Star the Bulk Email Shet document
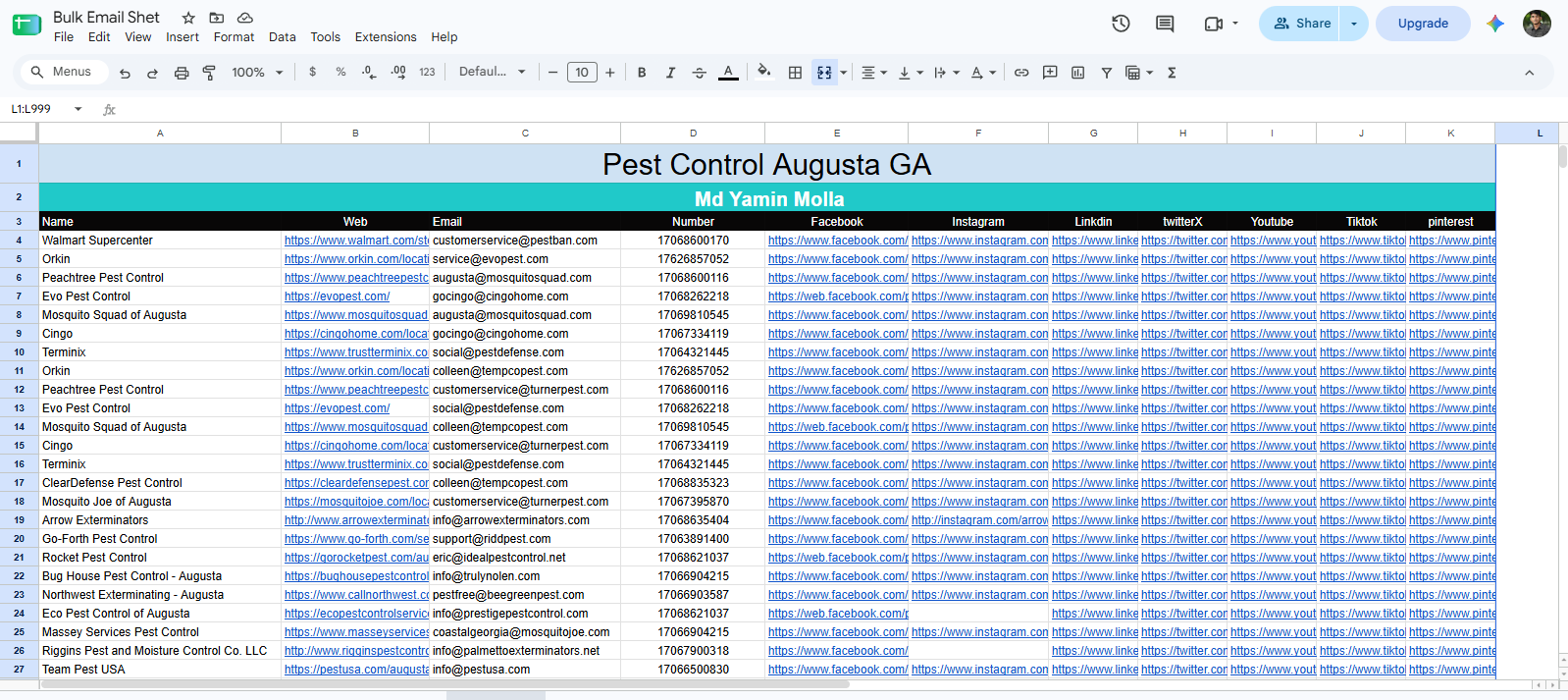 pos(188,18)
